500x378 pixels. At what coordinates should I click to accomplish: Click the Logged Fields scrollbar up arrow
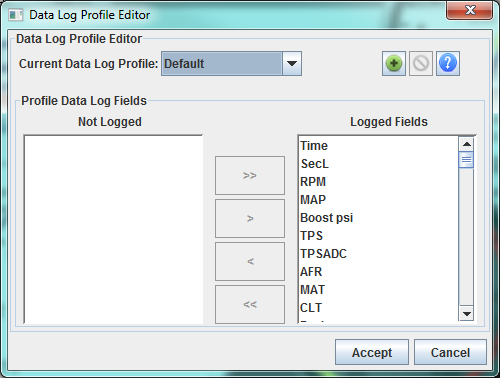[x=466, y=144]
